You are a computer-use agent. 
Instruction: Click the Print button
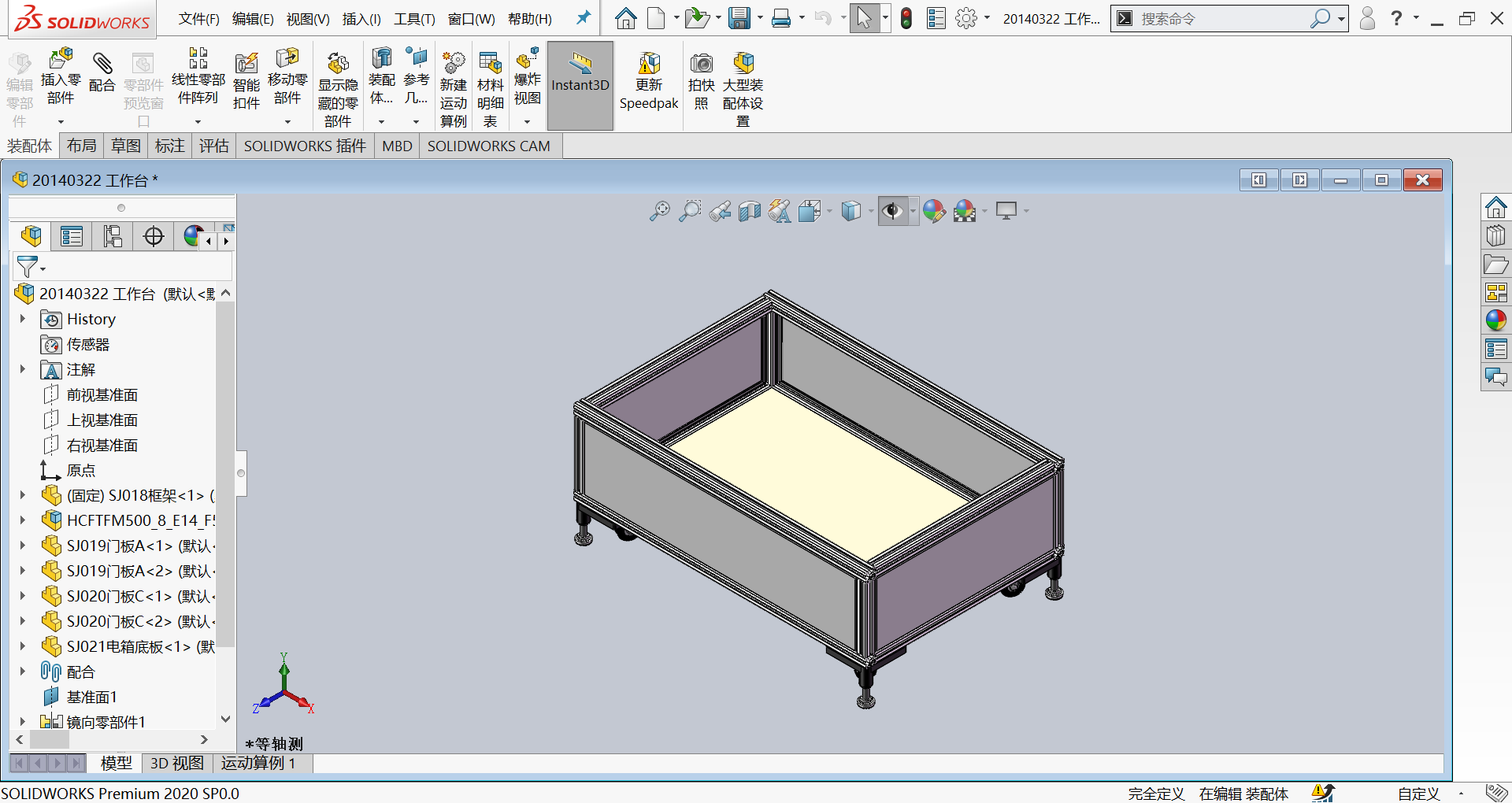781,18
